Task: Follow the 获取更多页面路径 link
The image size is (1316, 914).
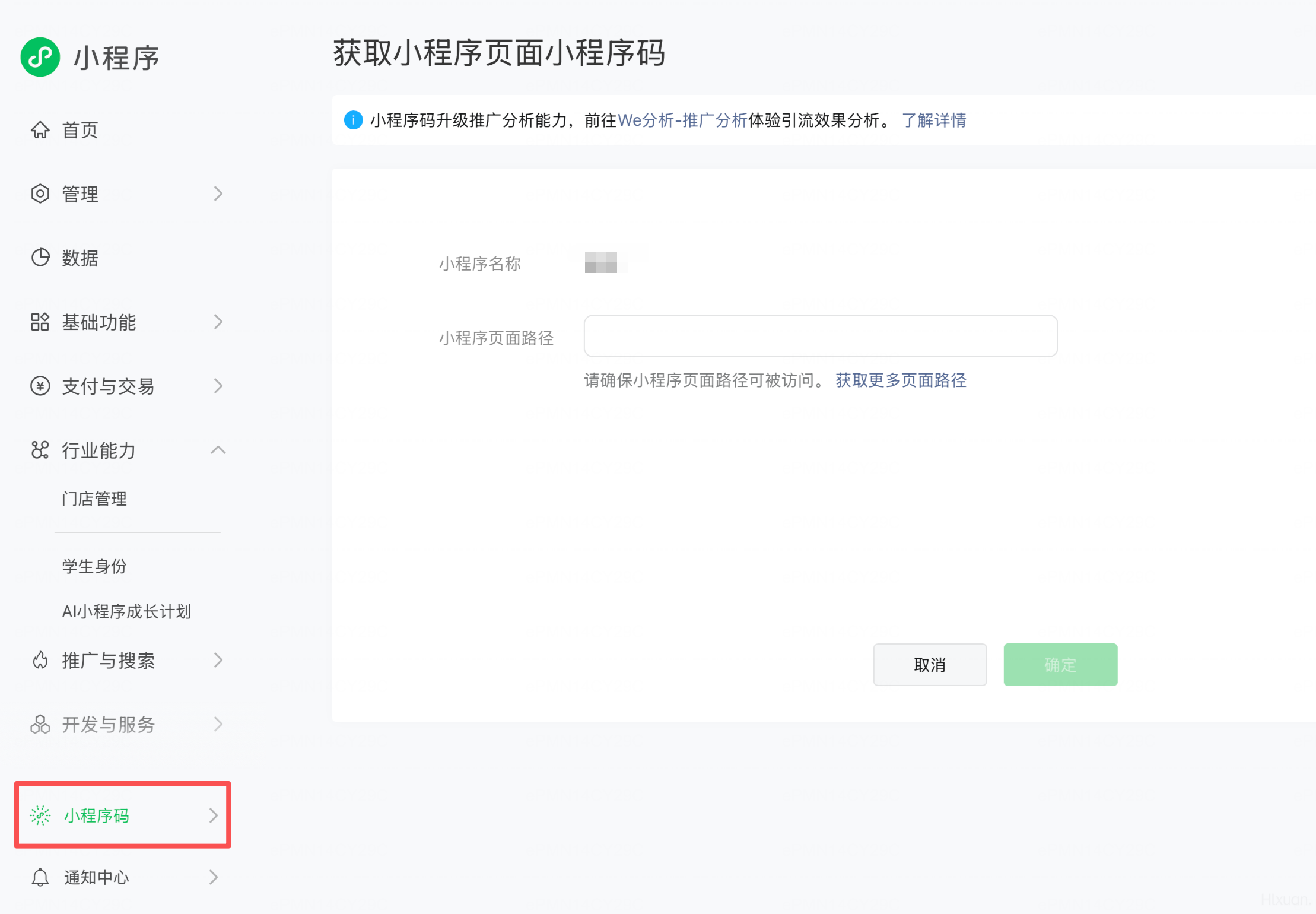Action: (901, 380)
